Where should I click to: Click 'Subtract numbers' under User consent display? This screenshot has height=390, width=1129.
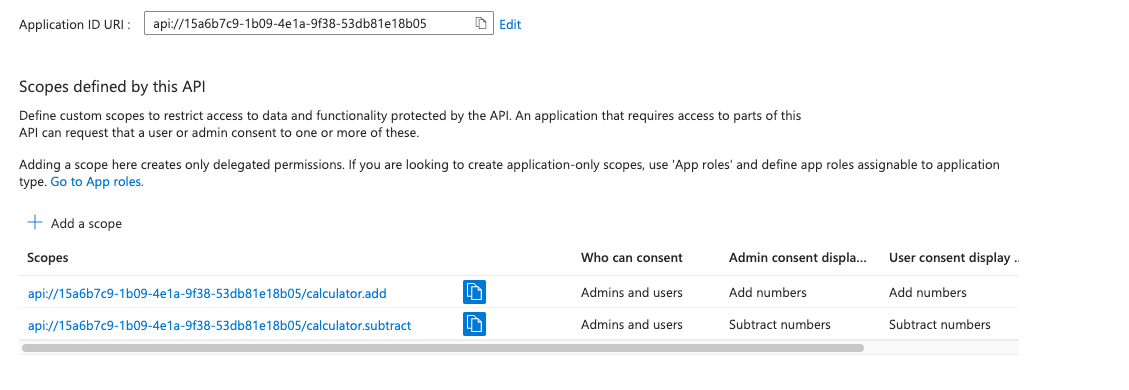point(940,325)
